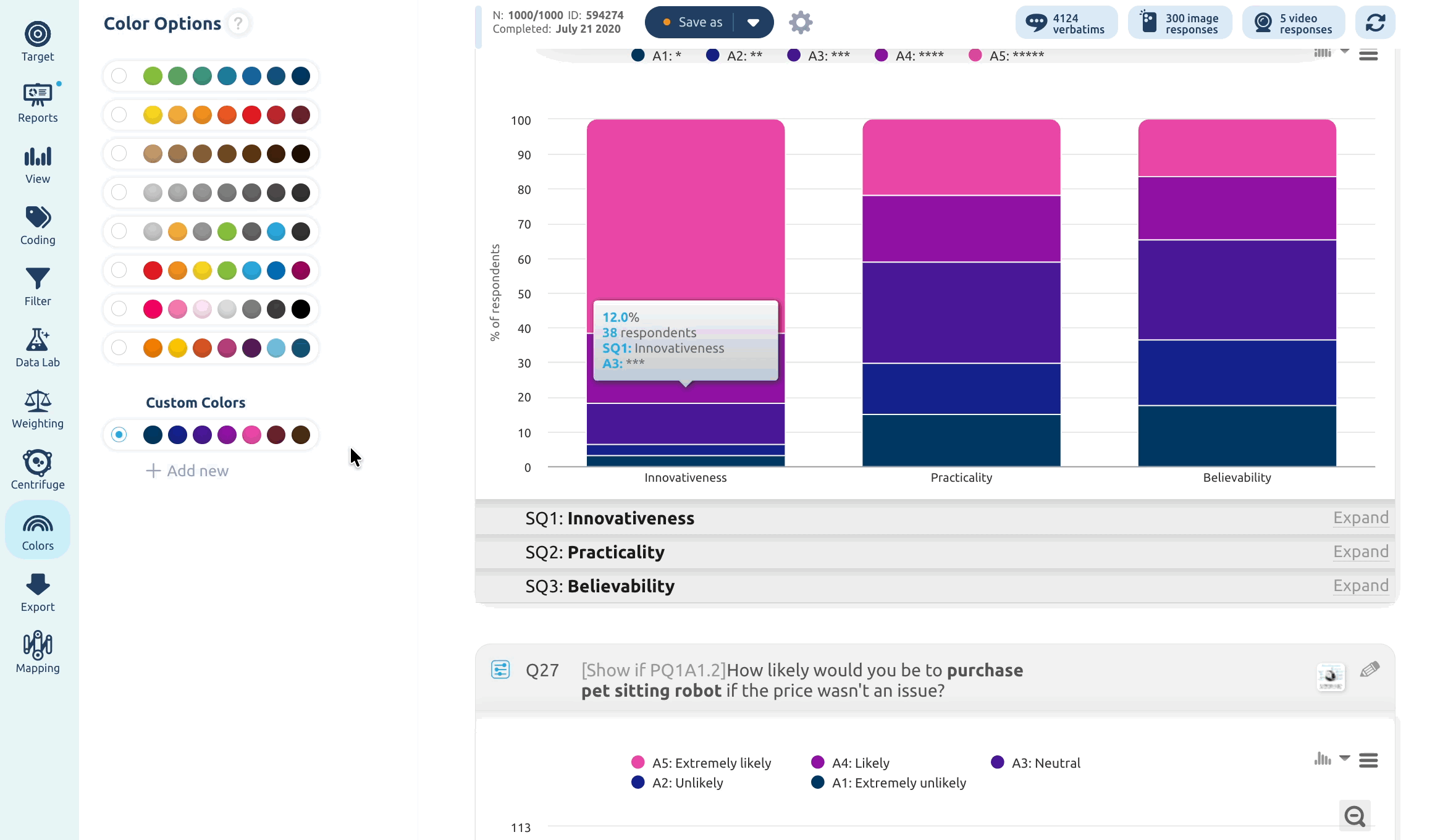Click the pink A5 segment of Practicality bar
The height and width of the screenshot is (840, 1448).
pyautogui.click(x=961, y=157)
